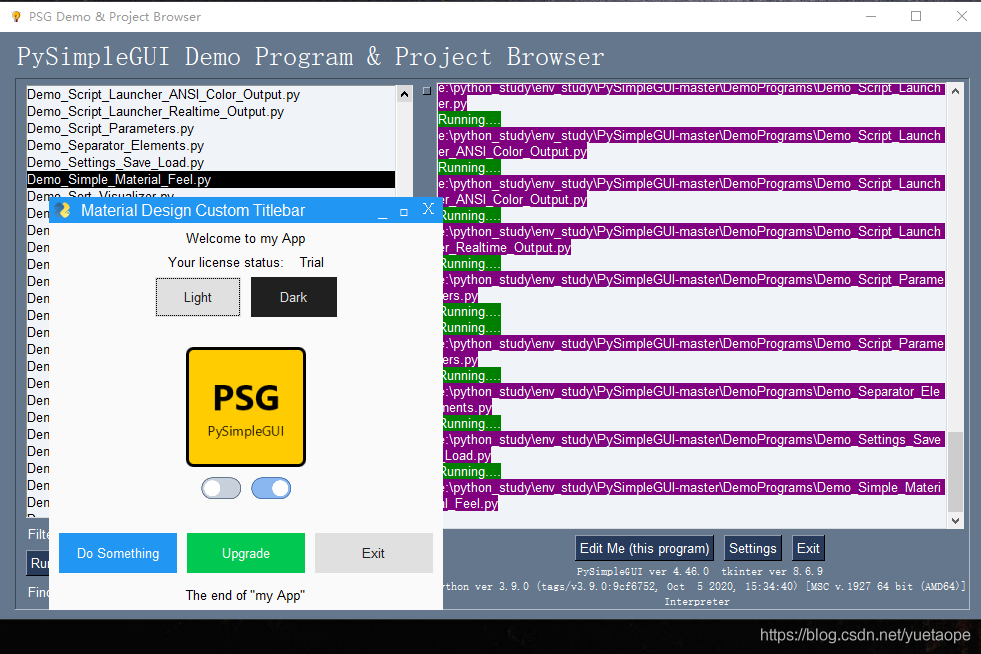The width and height of the screenshot is (981, 654).
Task: Click output path line ending 'Demo_Separator_Ele'
Action: point(693,392)
